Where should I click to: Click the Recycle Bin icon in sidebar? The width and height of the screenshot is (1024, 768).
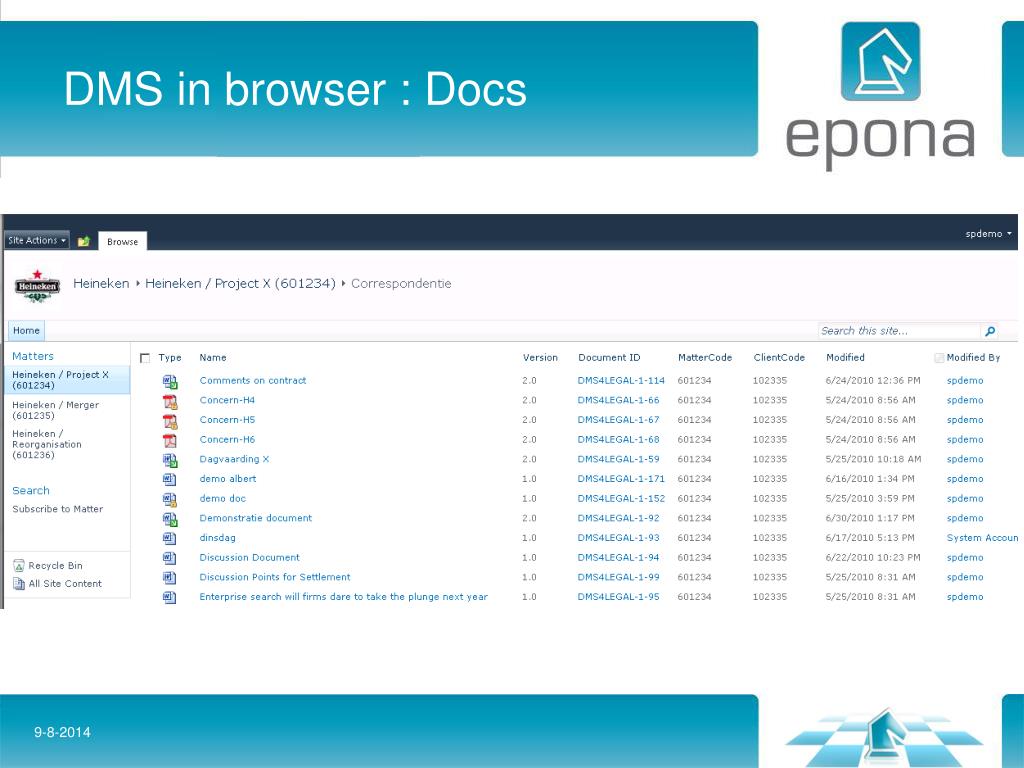[19, 566]
